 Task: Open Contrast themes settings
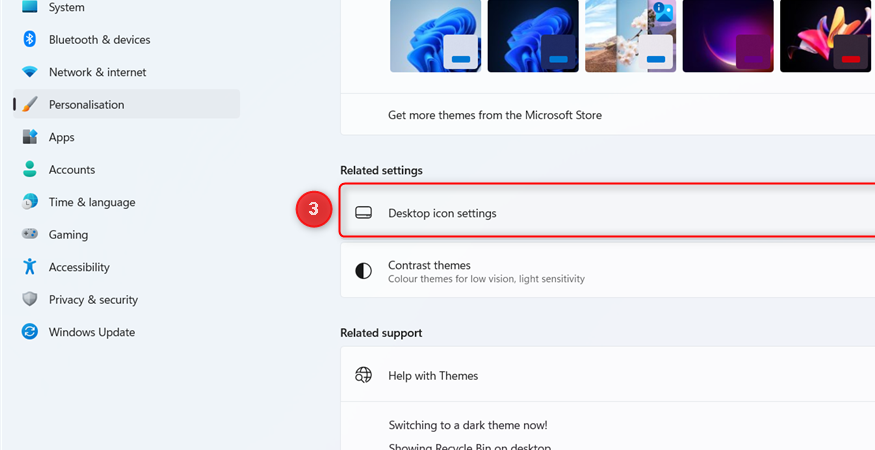[x=608, y=271]
